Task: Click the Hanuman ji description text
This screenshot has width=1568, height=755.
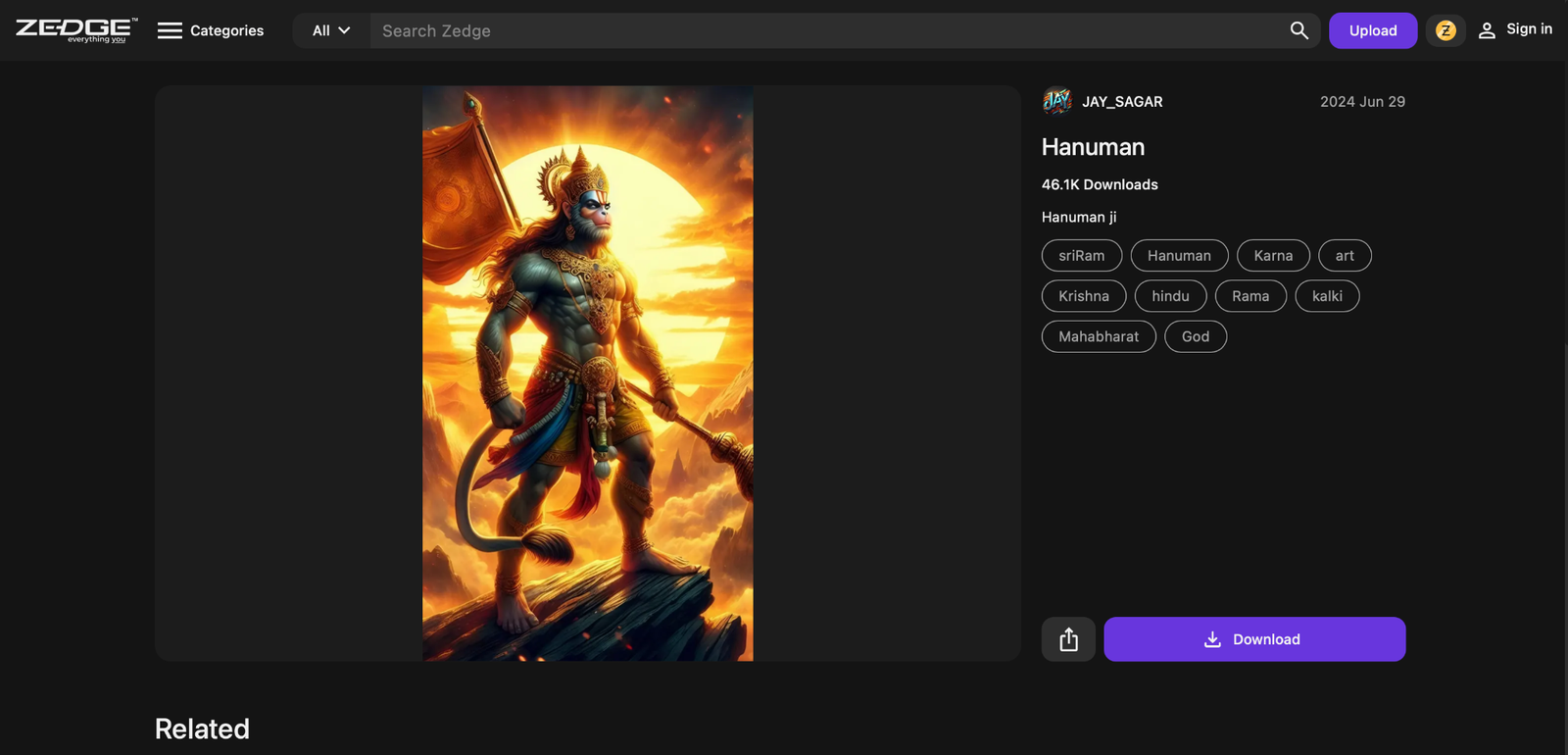Action: [x=1079, y=218]
